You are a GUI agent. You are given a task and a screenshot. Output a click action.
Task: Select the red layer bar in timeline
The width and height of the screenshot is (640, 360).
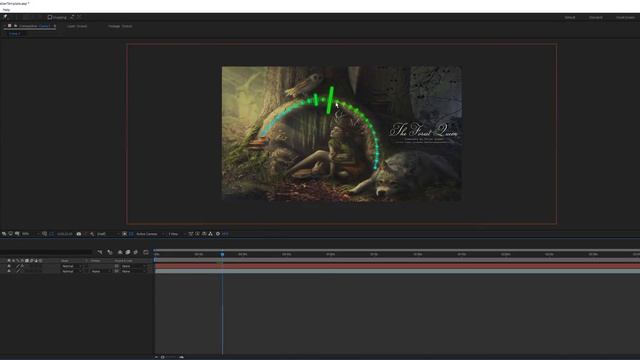397,266
